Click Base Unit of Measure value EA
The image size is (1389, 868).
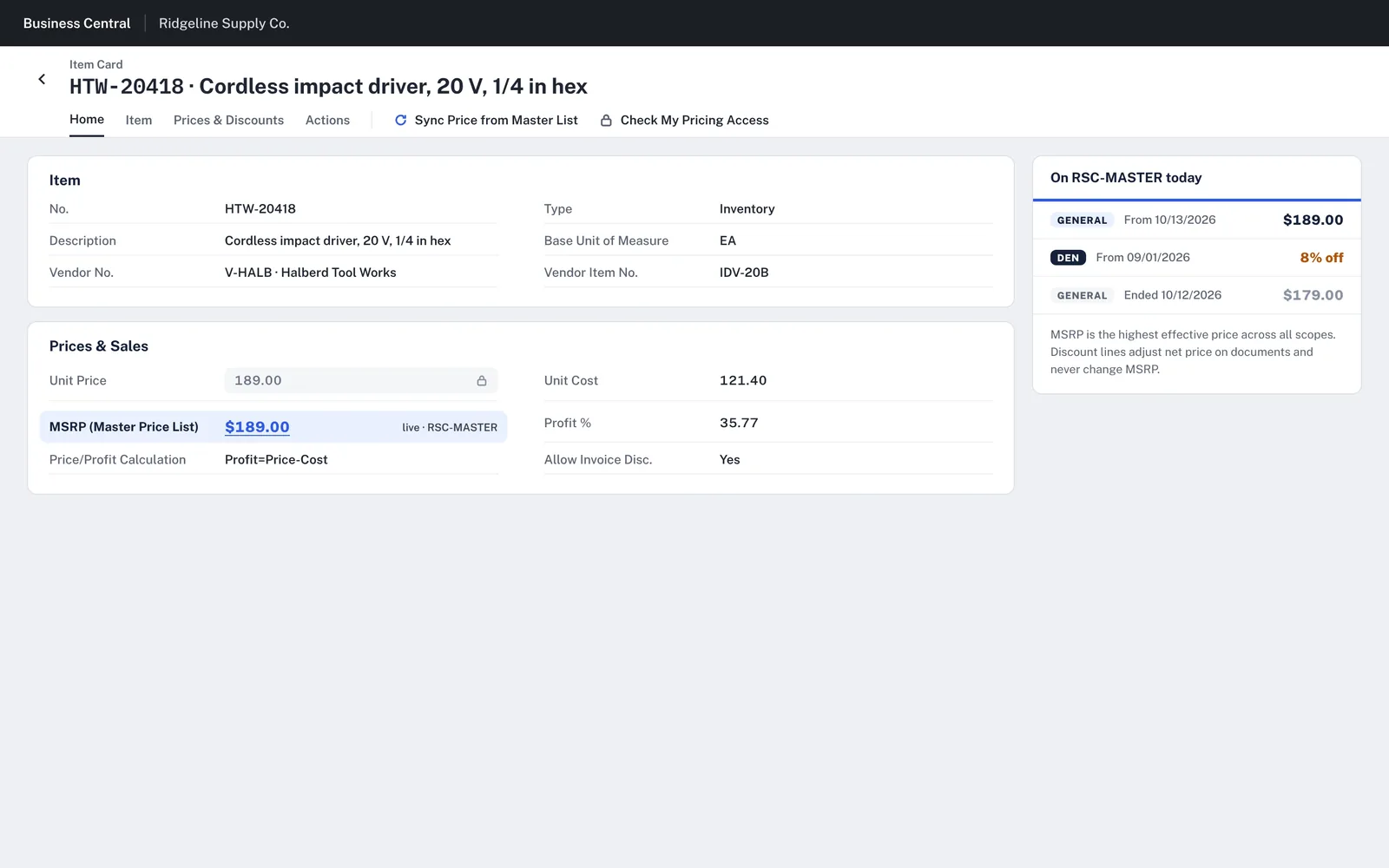tap(727, 241)
